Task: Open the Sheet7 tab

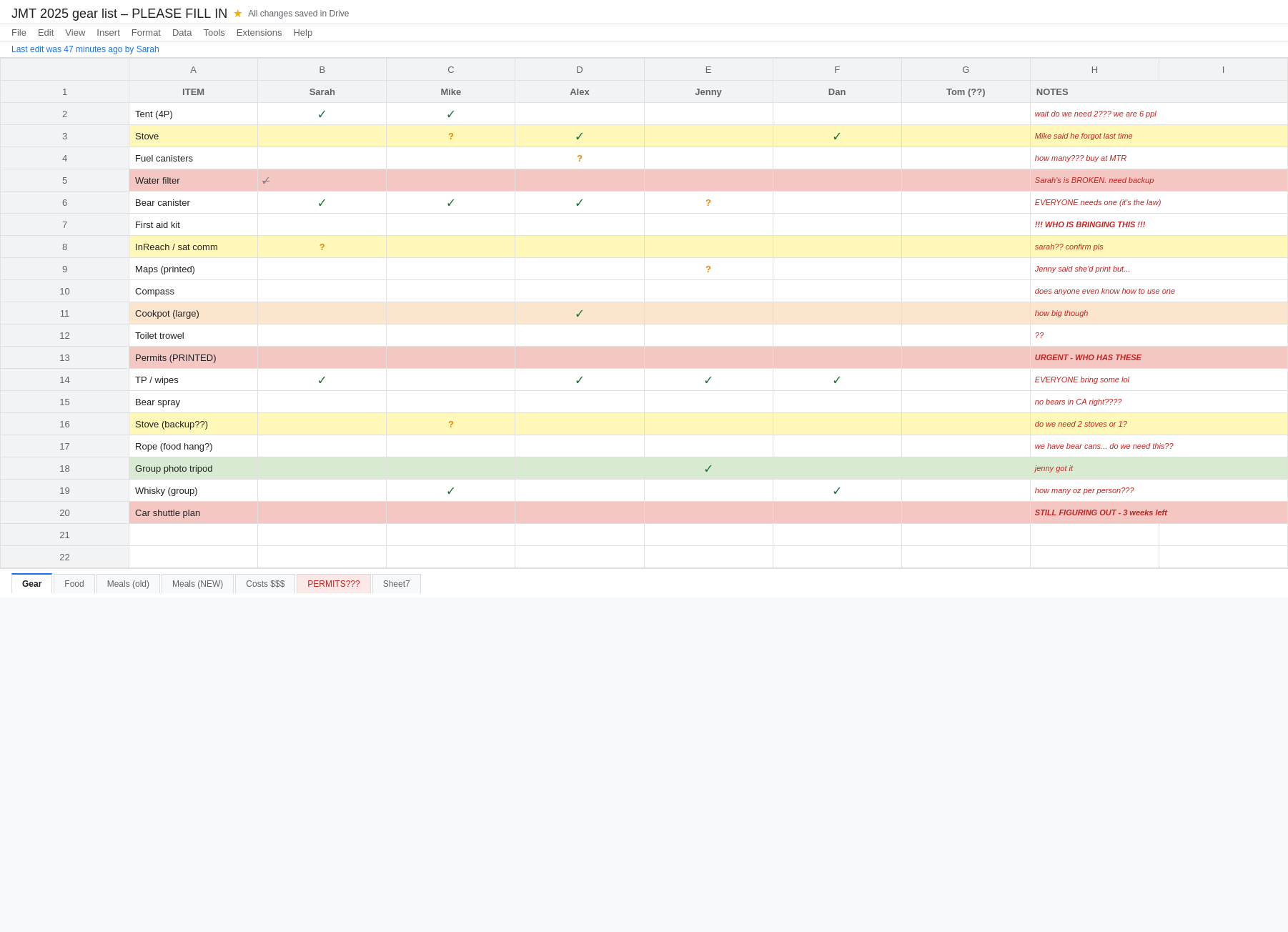Action: point(396,583)
